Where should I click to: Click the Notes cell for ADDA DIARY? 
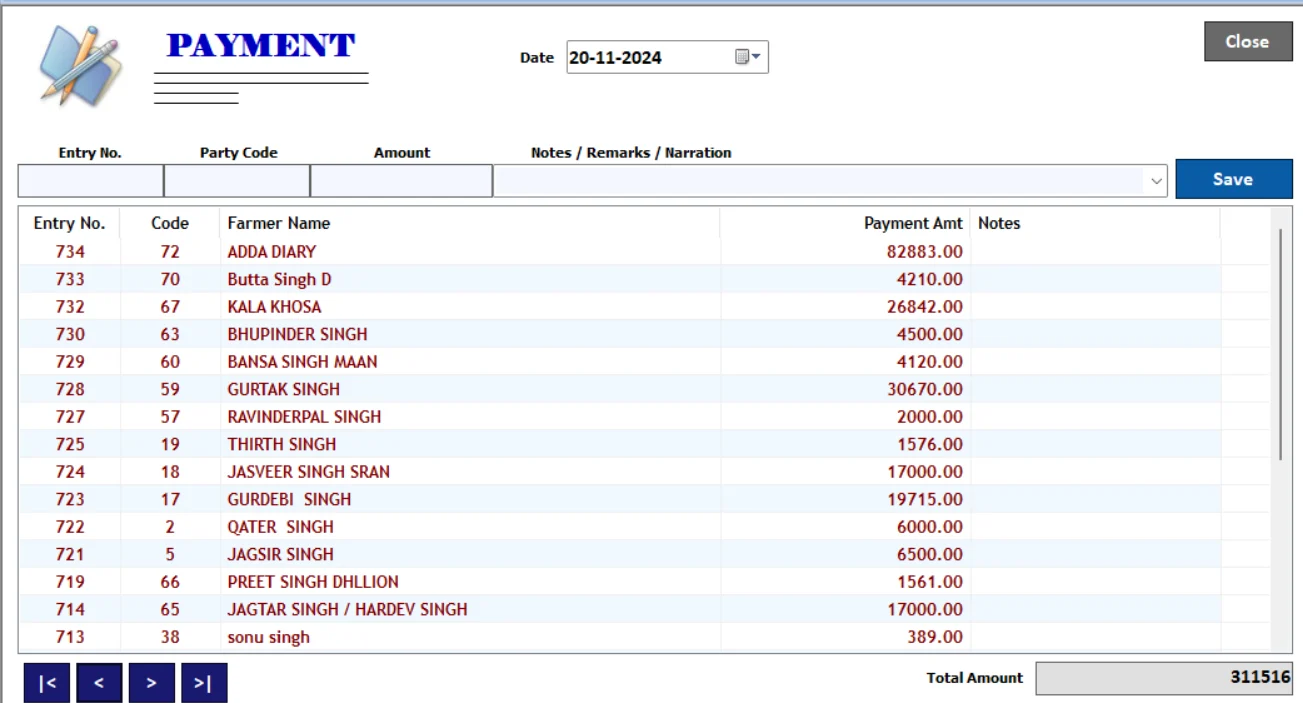(x=1095, y=252)
